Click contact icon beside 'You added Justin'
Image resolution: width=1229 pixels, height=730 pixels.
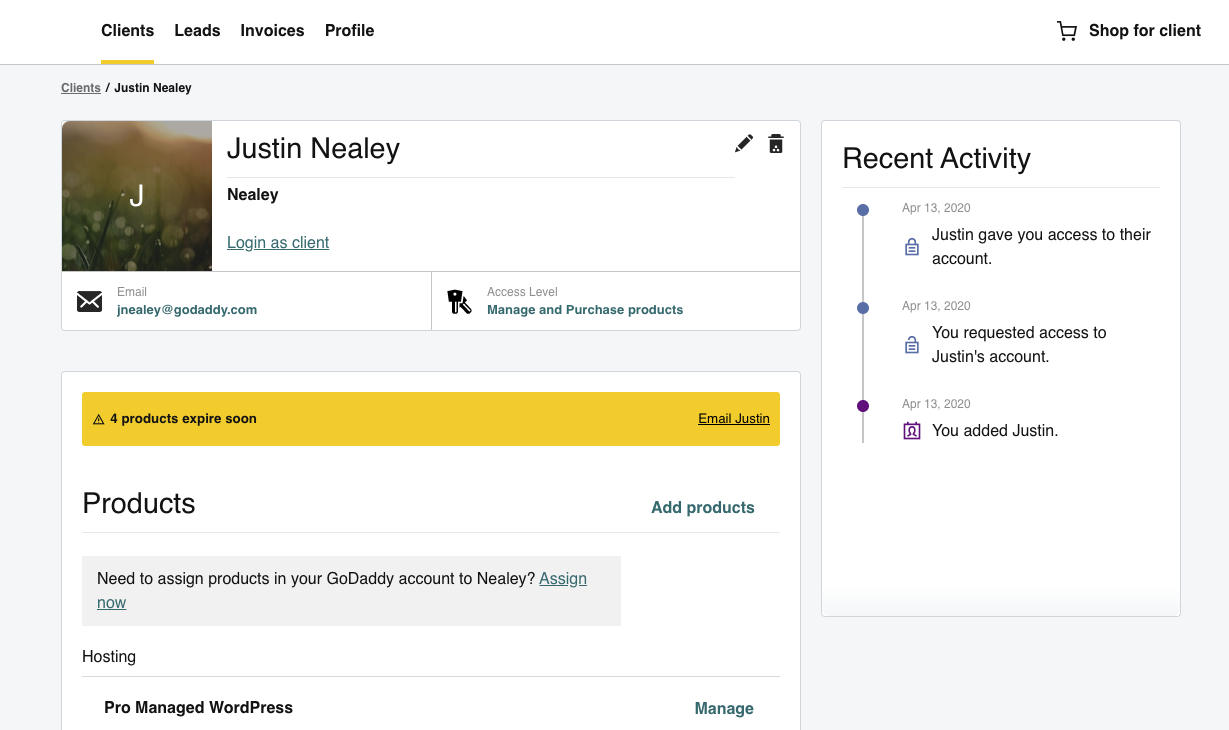[912, 431]
